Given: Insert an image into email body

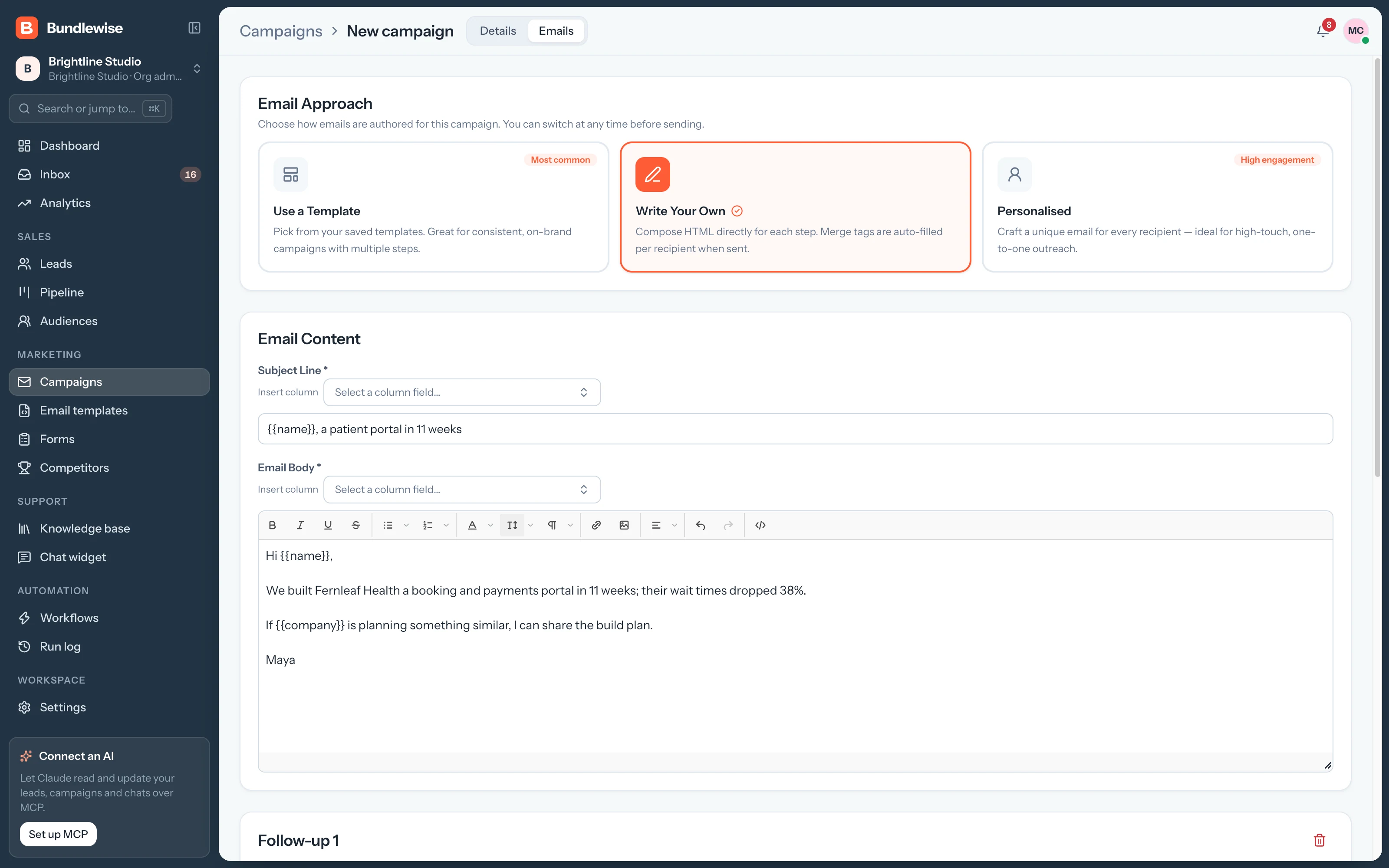Looking at the screenshot, I should click(624, 525).
